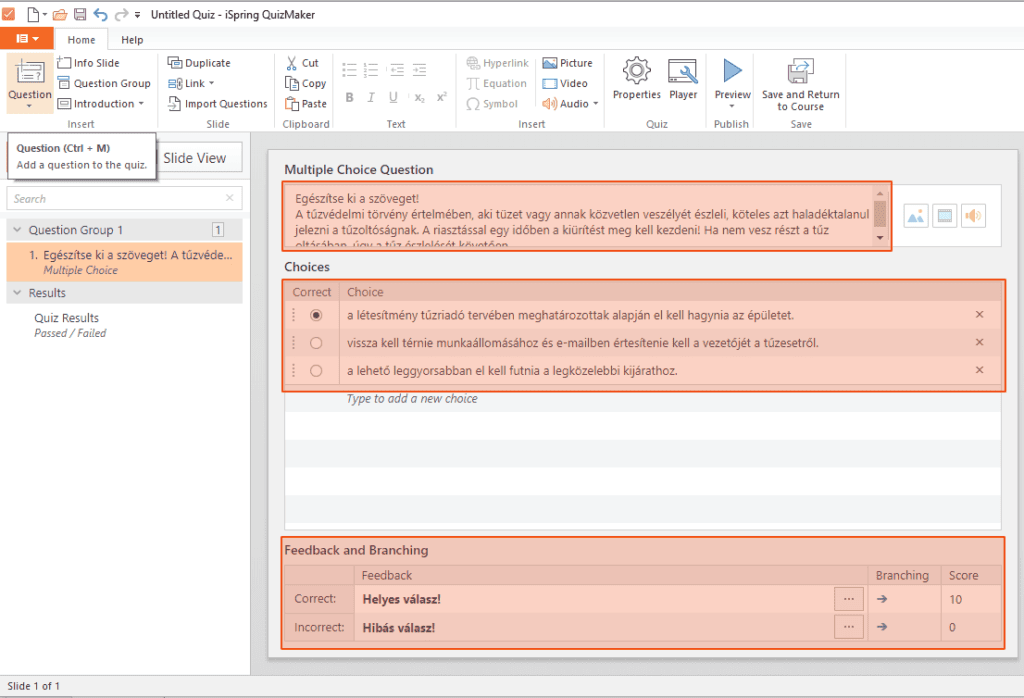
Task: Add a picture to the question
Action: point(916,216)
